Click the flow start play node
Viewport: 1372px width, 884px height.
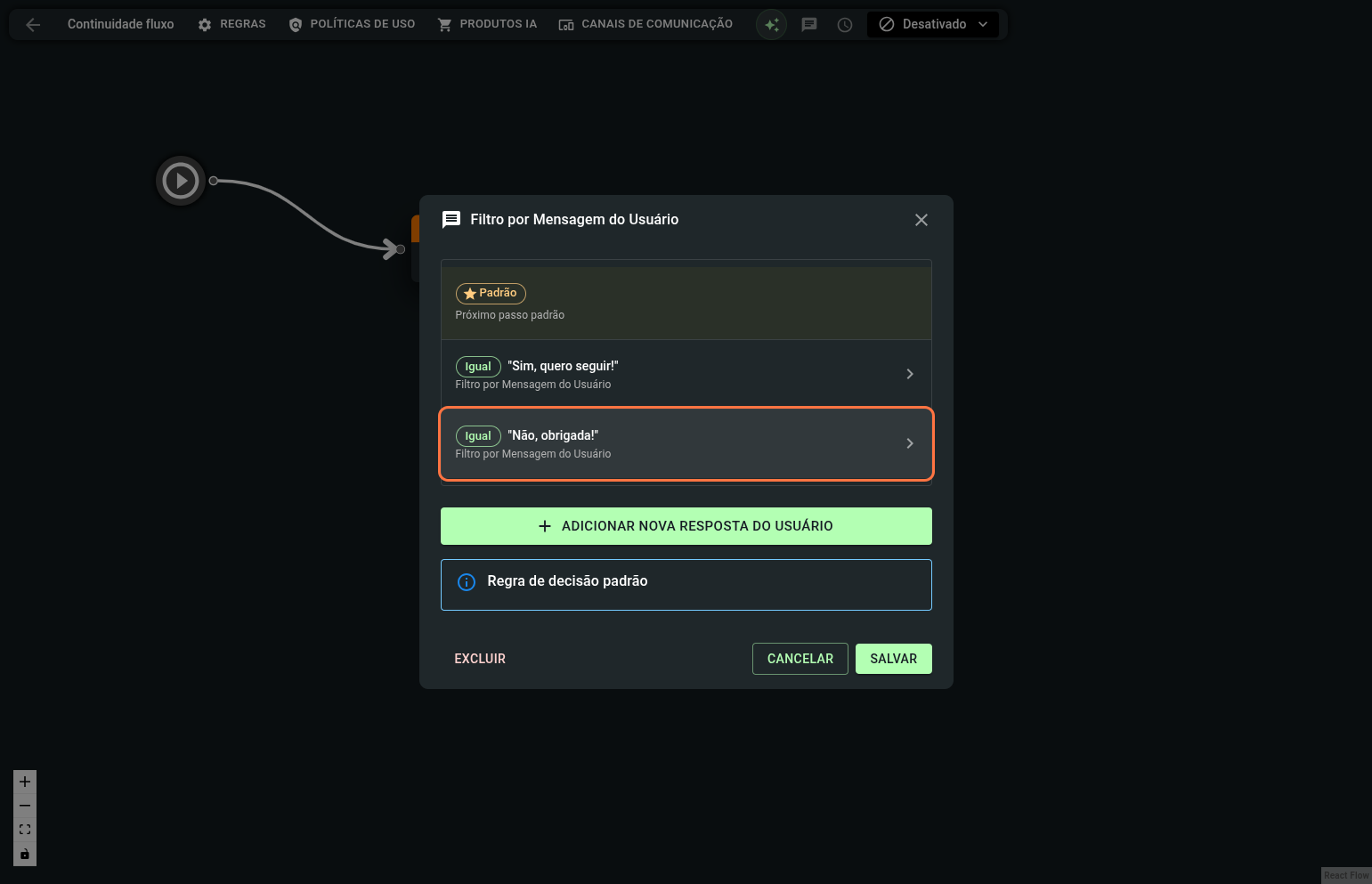pyautogui.click(x=181, y=181)
